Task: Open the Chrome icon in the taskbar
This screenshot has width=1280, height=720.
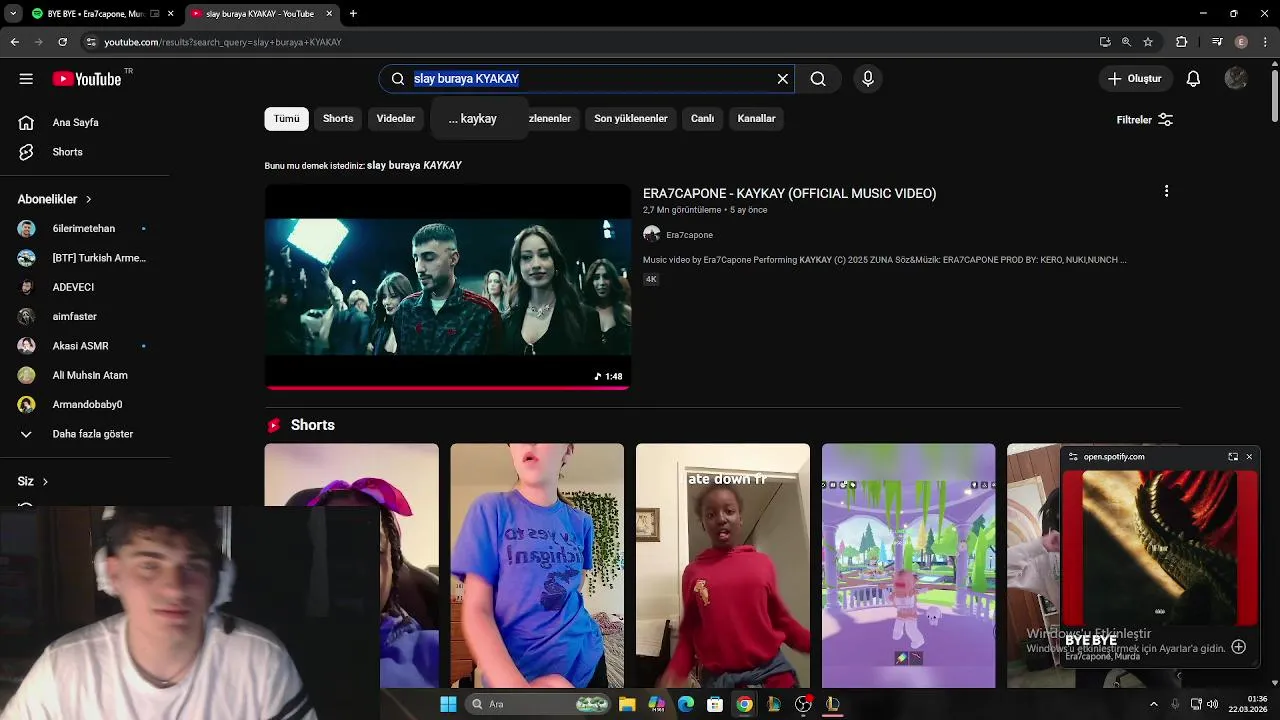Action: point(744,704)
